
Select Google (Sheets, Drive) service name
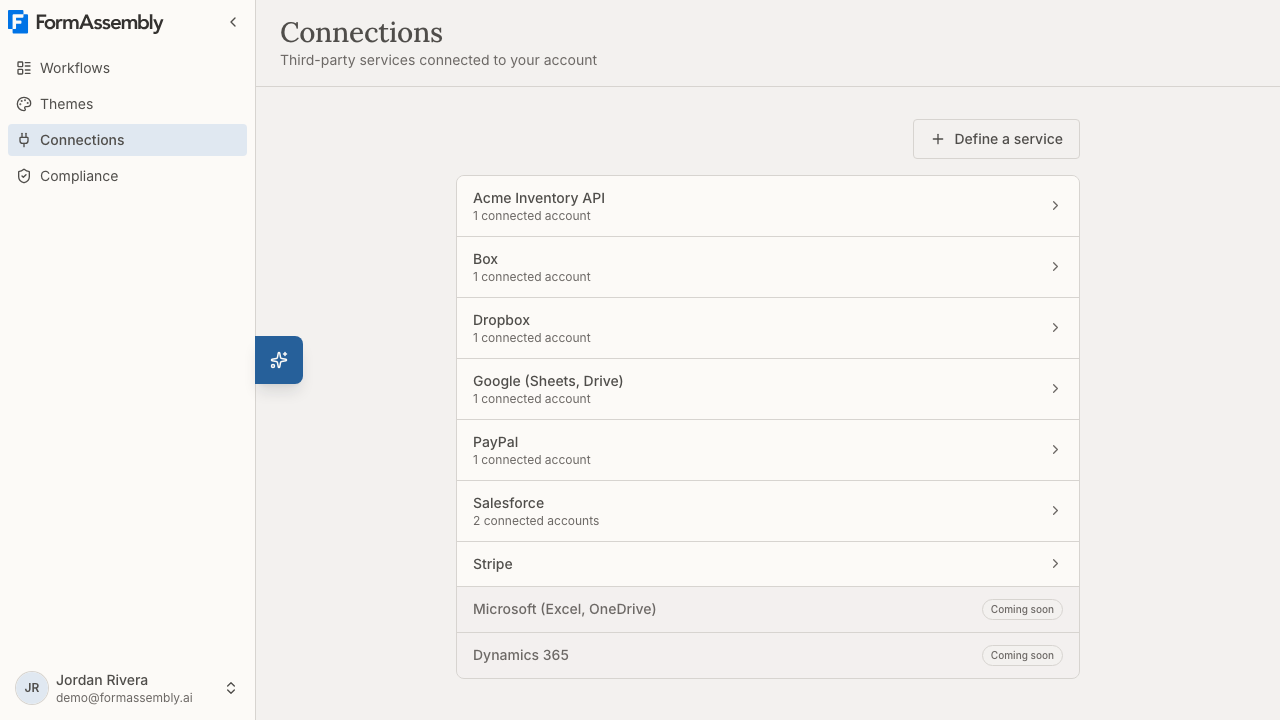[548, 381]
